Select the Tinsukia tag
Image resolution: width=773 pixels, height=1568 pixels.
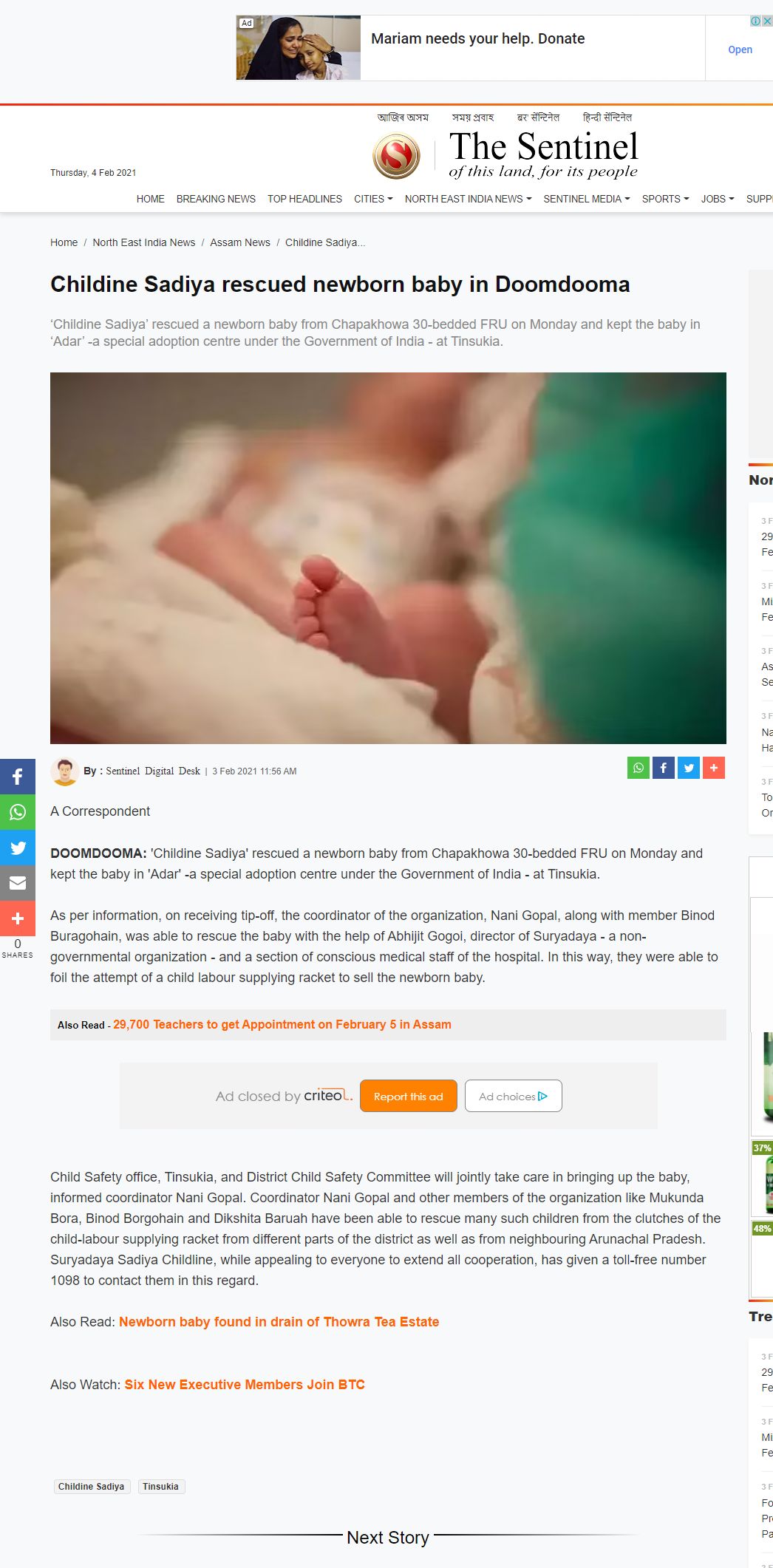tap(161, 1487)
